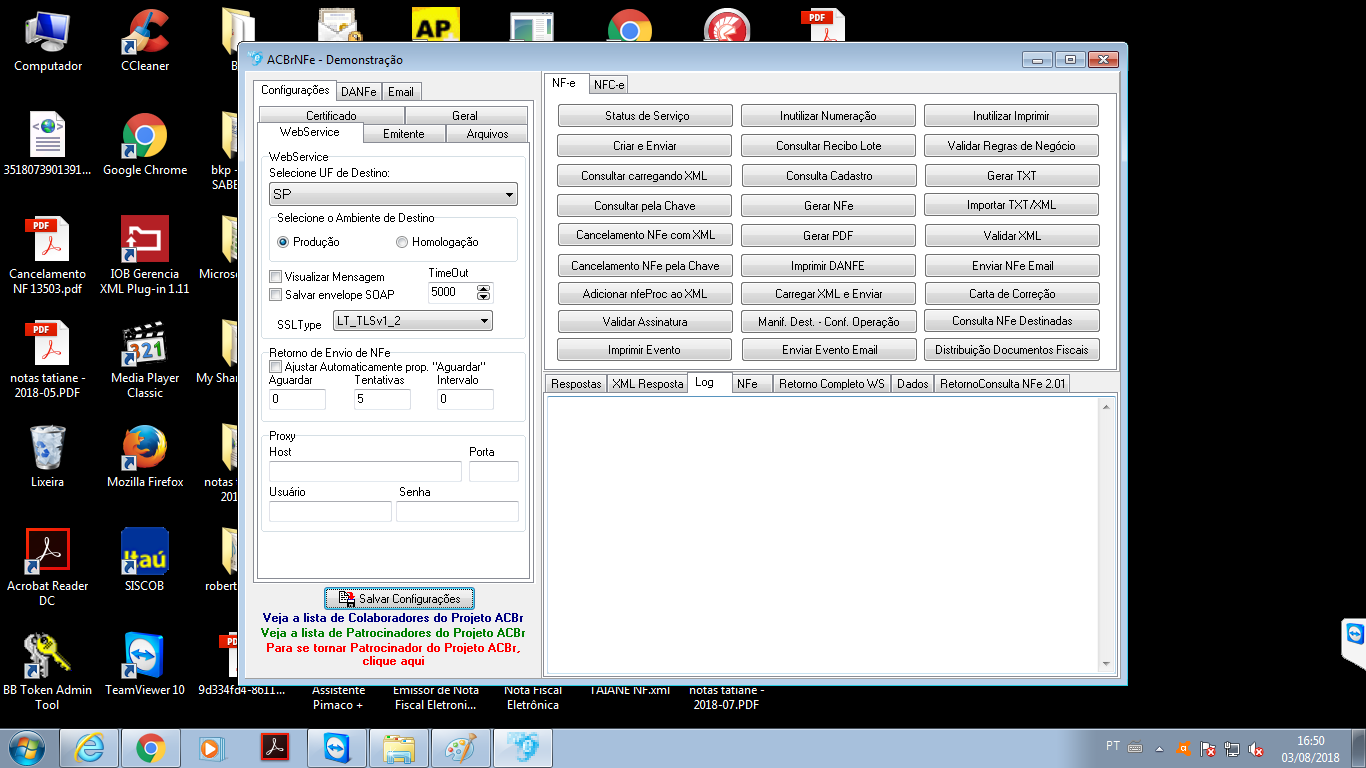Switch to the Email tab

[x=401, y=91]
